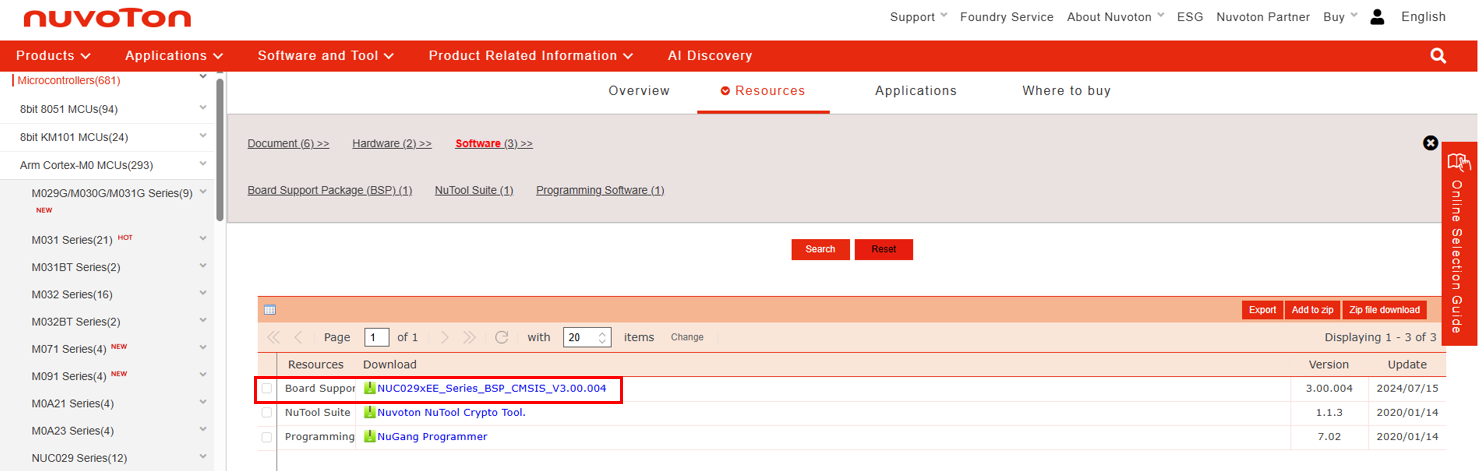Open the Where to buy tab
This screenshot has height=471, width=1478.
click(x=1066, y=91)
